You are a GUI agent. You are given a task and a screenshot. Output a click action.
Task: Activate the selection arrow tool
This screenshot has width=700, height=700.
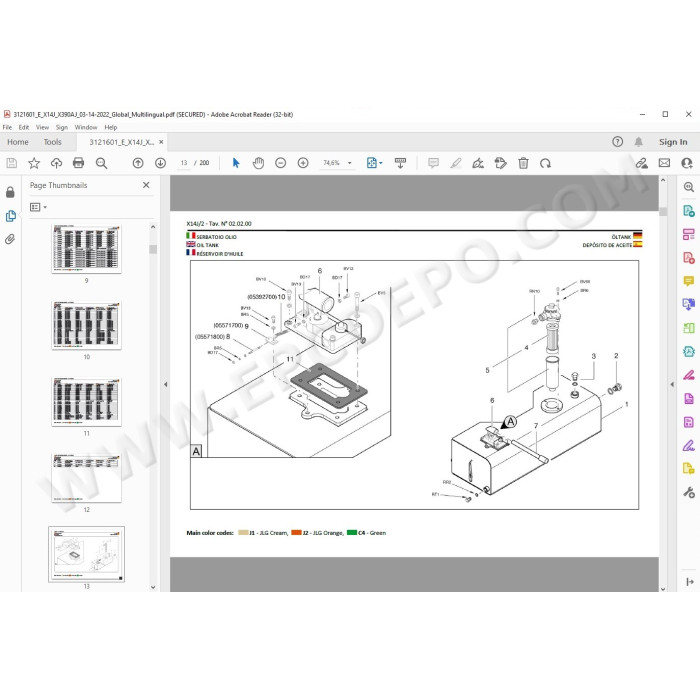coord(236,163)
